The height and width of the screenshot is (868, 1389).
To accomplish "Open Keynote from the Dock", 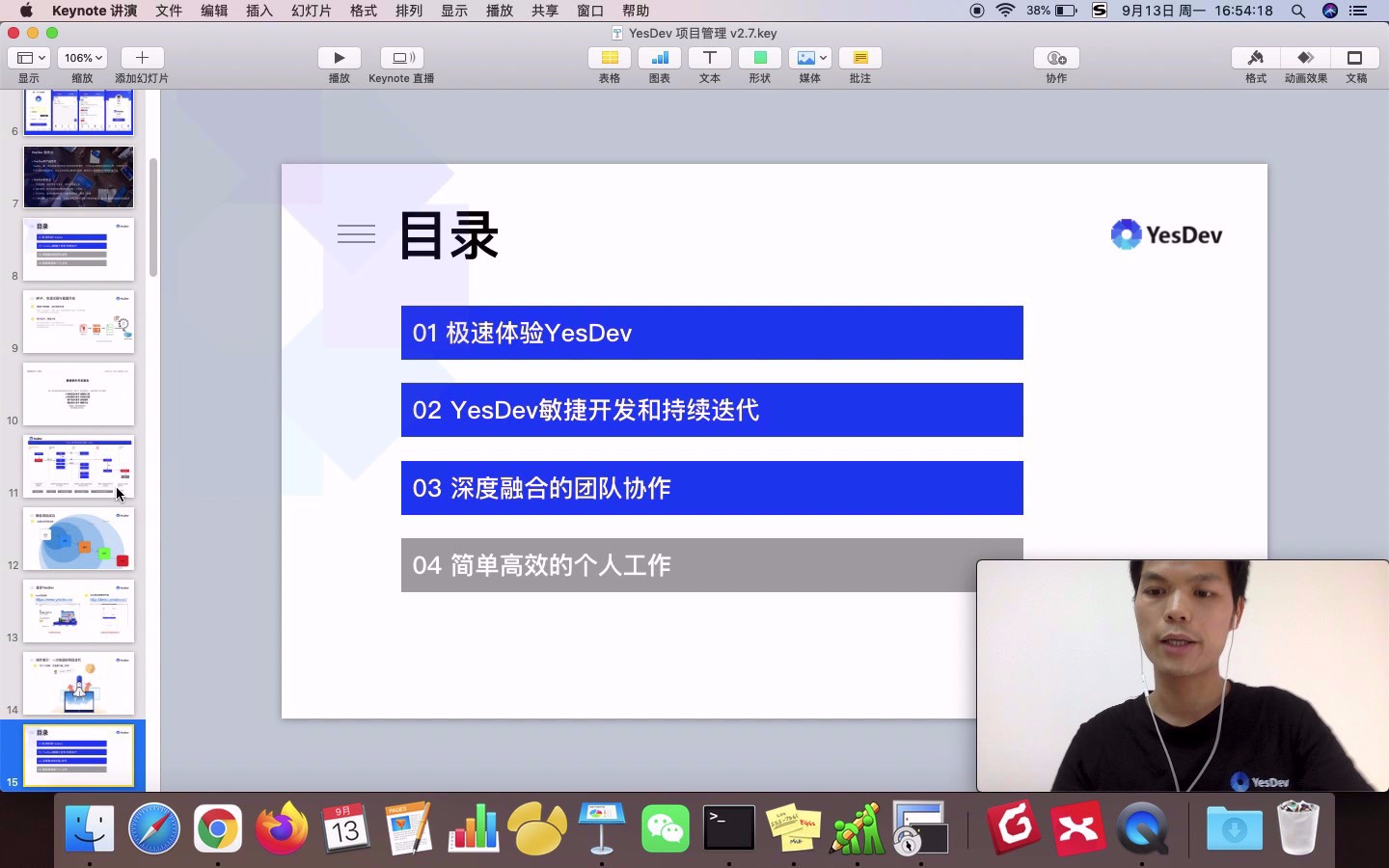I will click(602, 827).
